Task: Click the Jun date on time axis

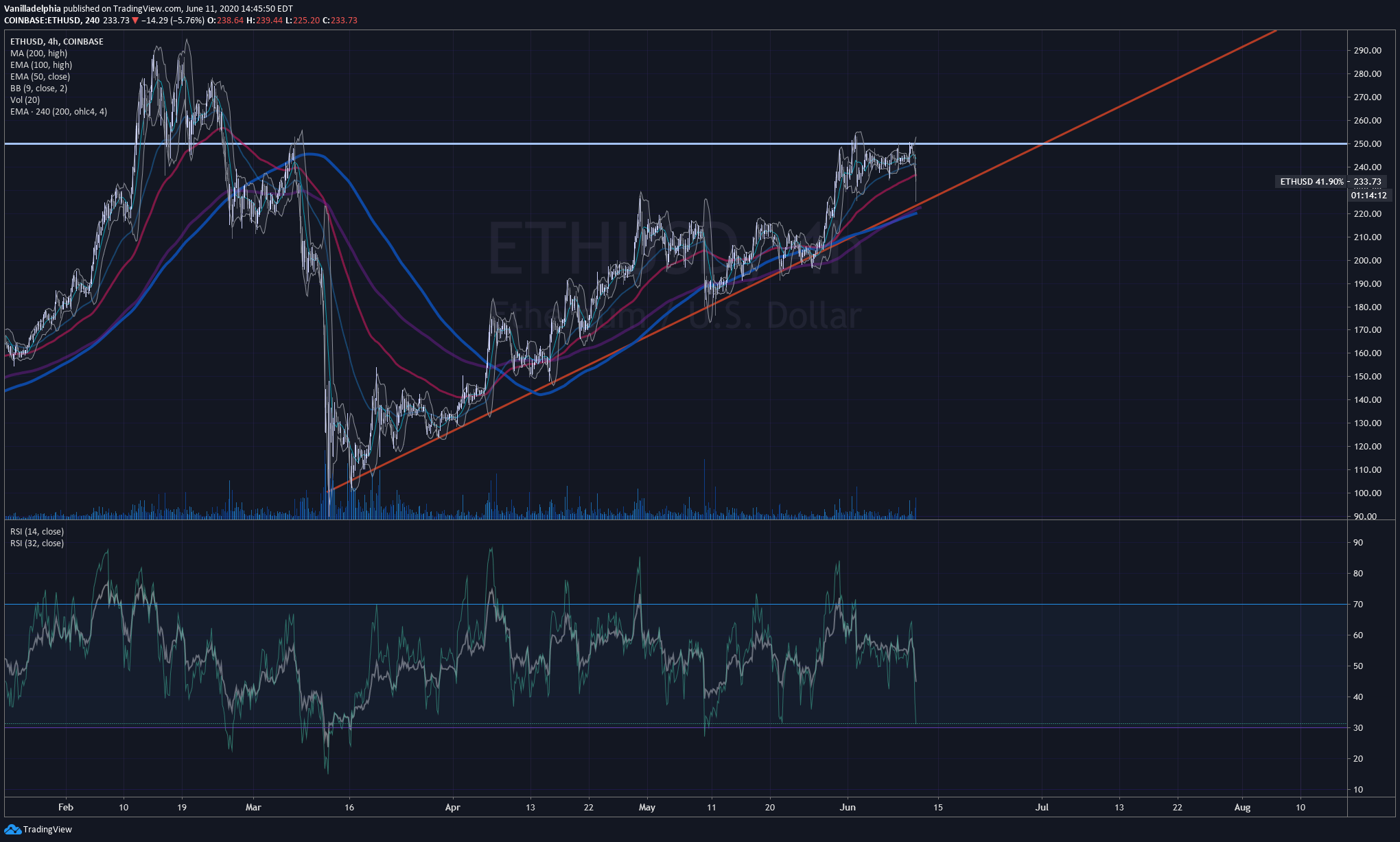Action: (x=848, y=808)
